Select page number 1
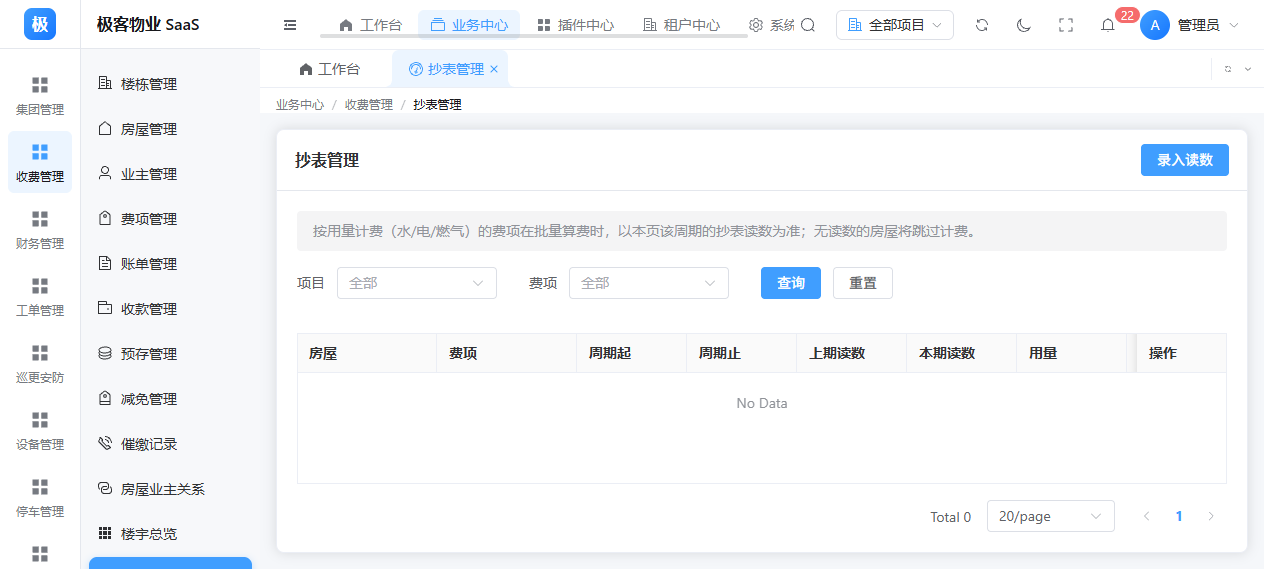The width and height of the screenshot is (1264, 569). tap(1179, 516)
